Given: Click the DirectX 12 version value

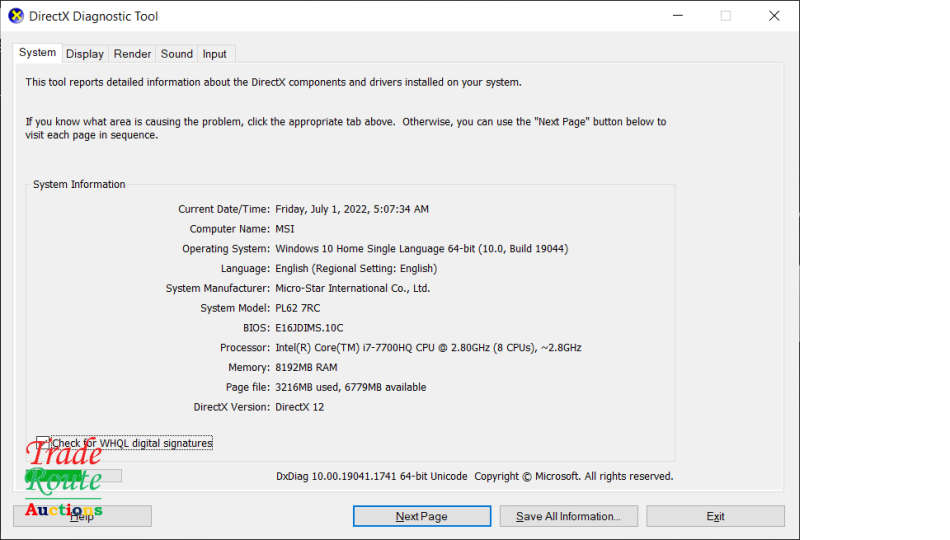Looking at the screenshot, I should (299, 407).
